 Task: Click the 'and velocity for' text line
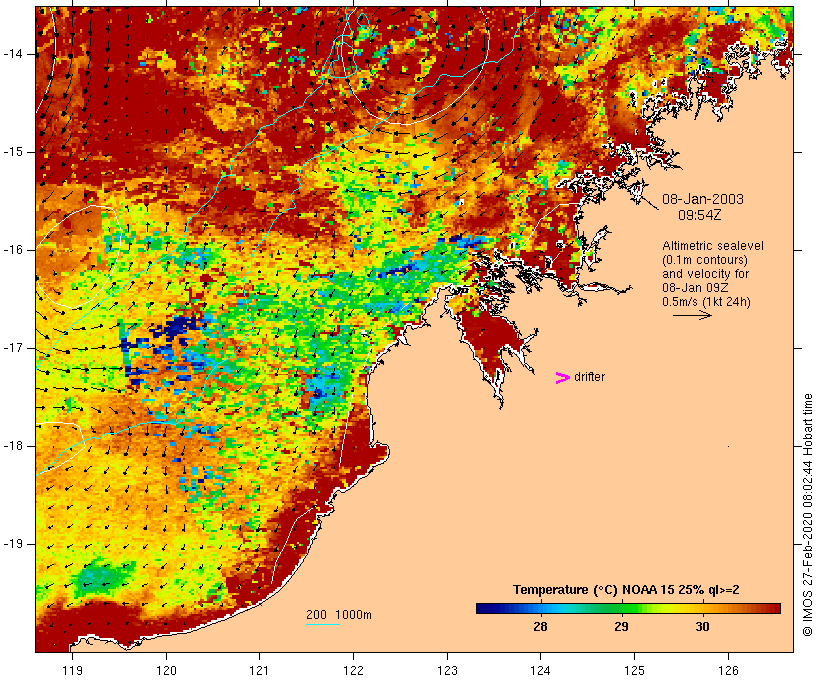[705, 274]
